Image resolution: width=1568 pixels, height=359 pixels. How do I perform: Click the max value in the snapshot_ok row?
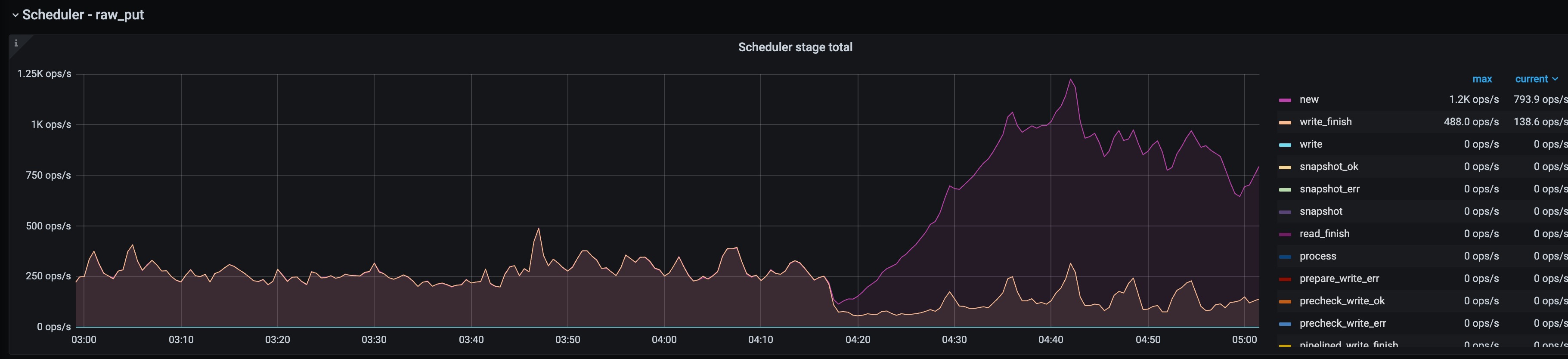(x=1481, y=167)
